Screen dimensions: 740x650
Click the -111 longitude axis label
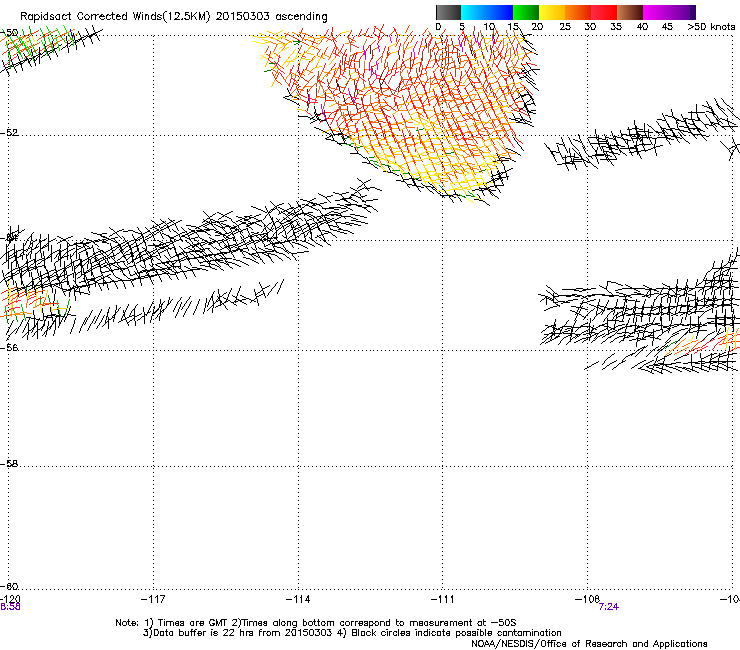443,599
